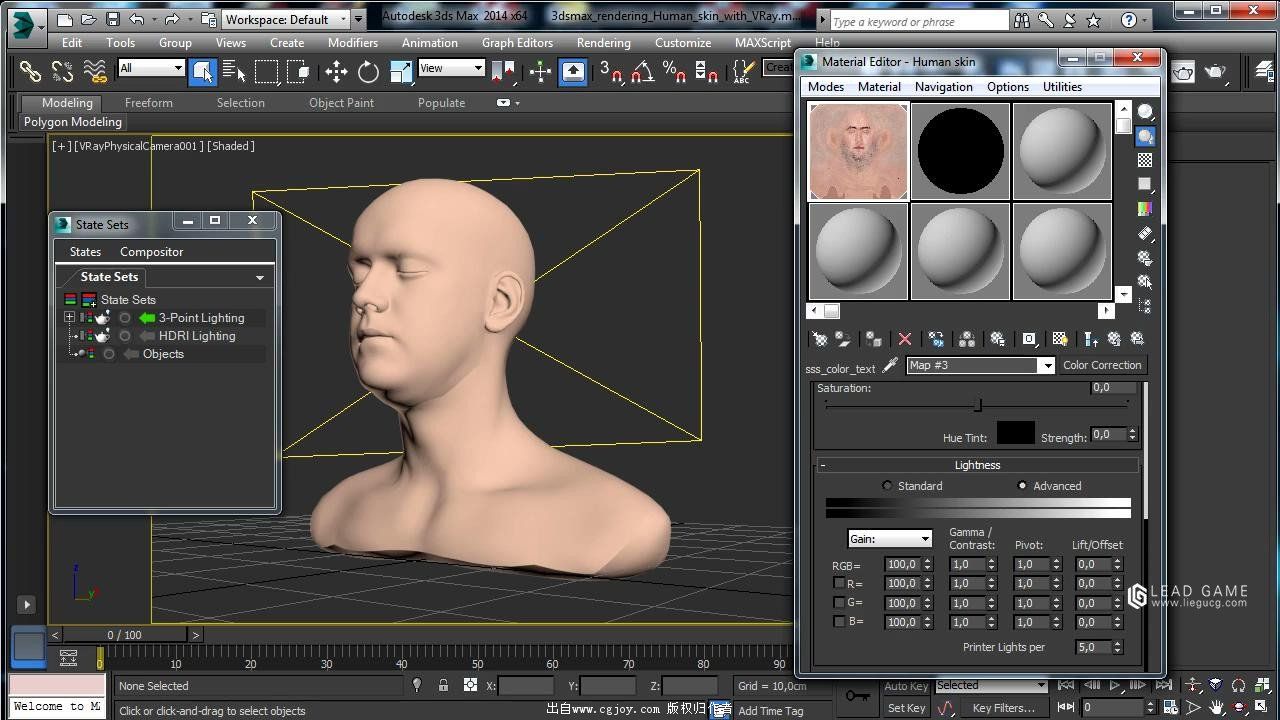Screen dimensions: 1280x720
Task: Toggle 3D Snaps icon
Action: click(x=611, y=71)
